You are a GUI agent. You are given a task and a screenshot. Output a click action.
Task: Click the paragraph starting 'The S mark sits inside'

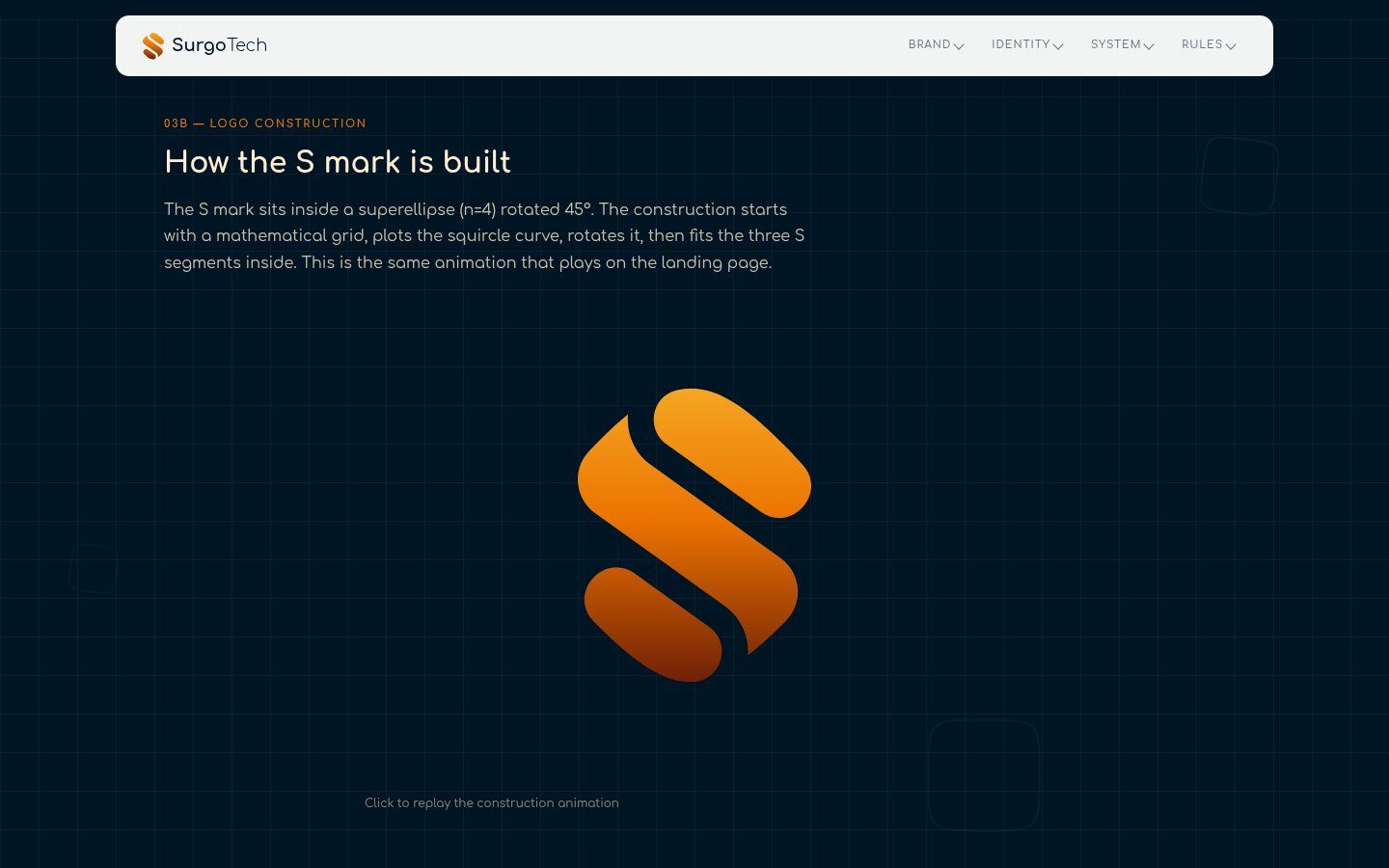(484, 235)
